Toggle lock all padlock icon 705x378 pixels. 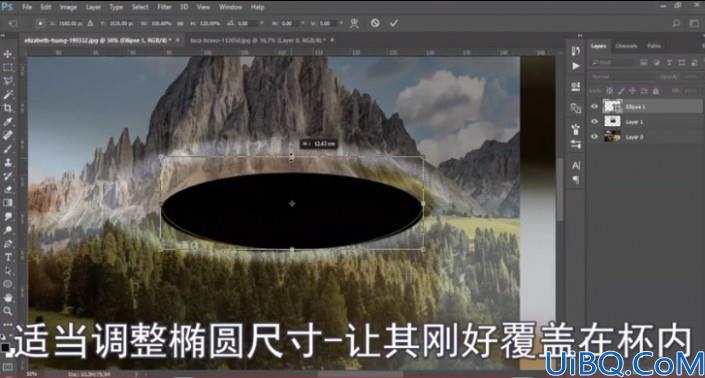(x=656, y=91)
